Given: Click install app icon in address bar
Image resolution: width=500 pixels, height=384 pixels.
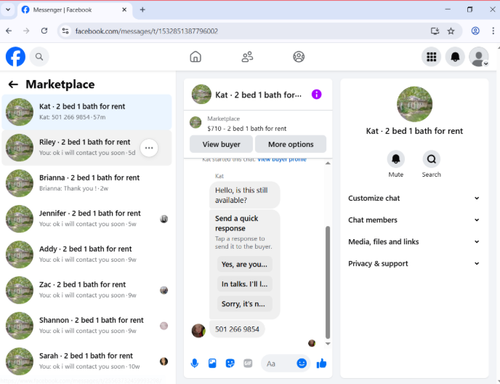Looking at the screenshot, I should tap(435, 31).
